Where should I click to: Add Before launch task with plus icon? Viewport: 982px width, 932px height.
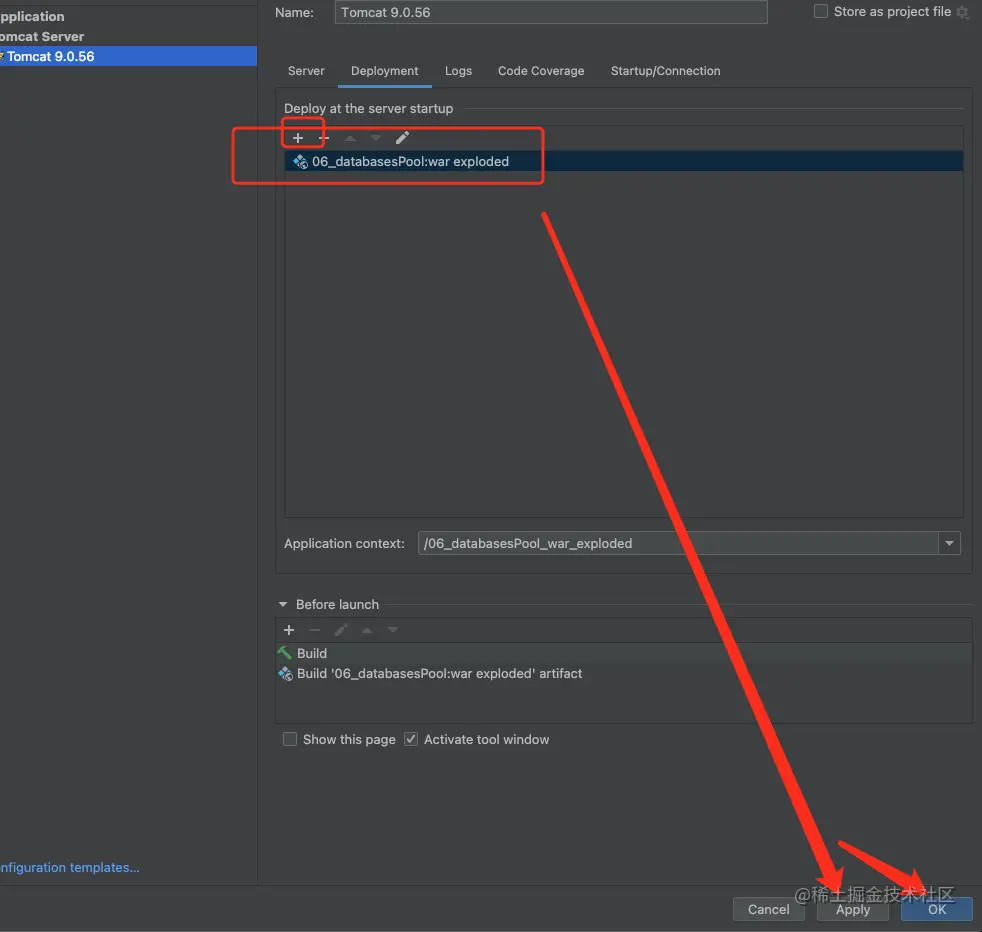(x=289, y=630)
